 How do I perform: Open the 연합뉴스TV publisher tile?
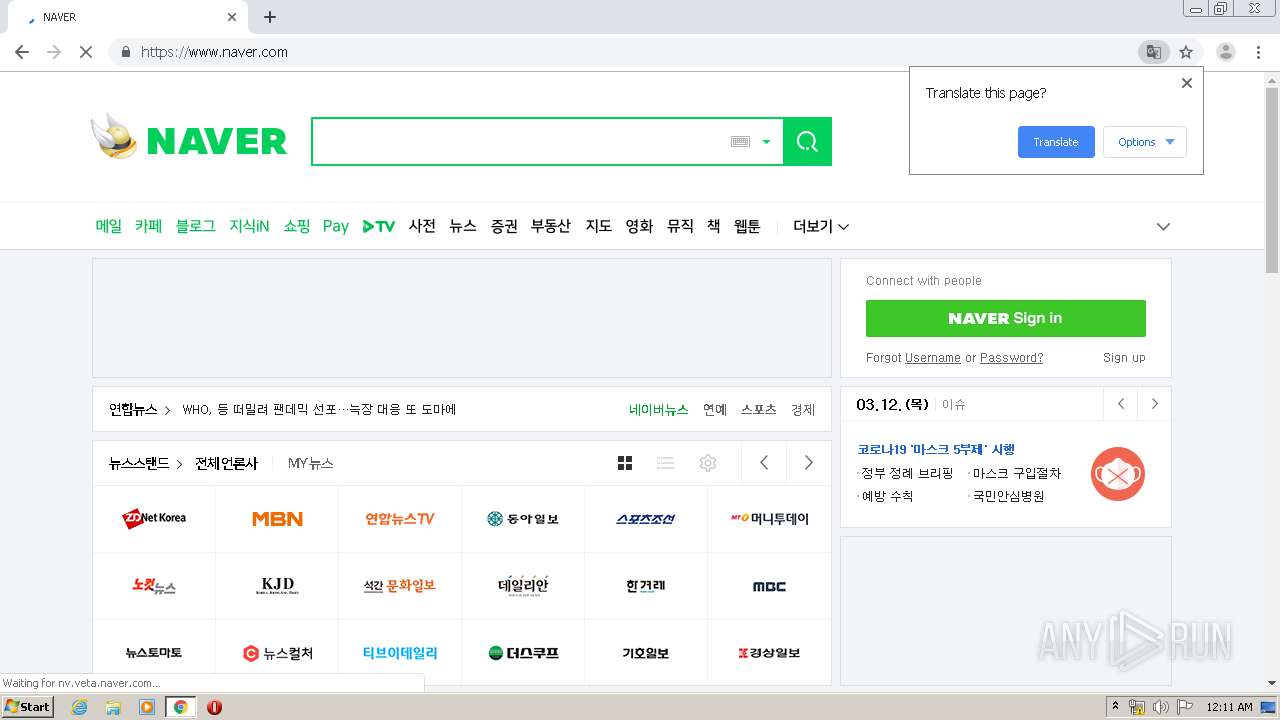(x=400, y=518)
